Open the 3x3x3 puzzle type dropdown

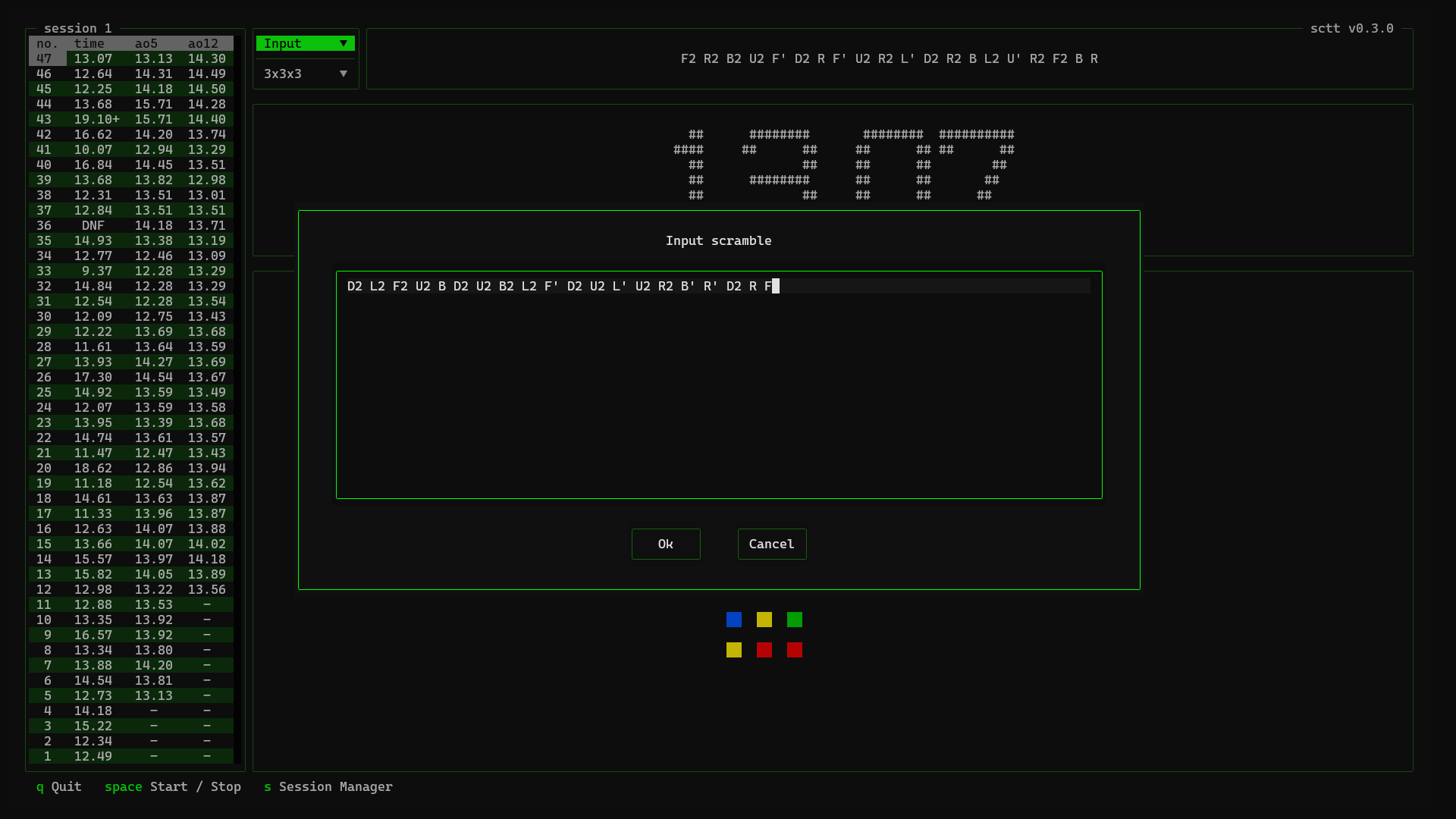click(x=305, y=74)
